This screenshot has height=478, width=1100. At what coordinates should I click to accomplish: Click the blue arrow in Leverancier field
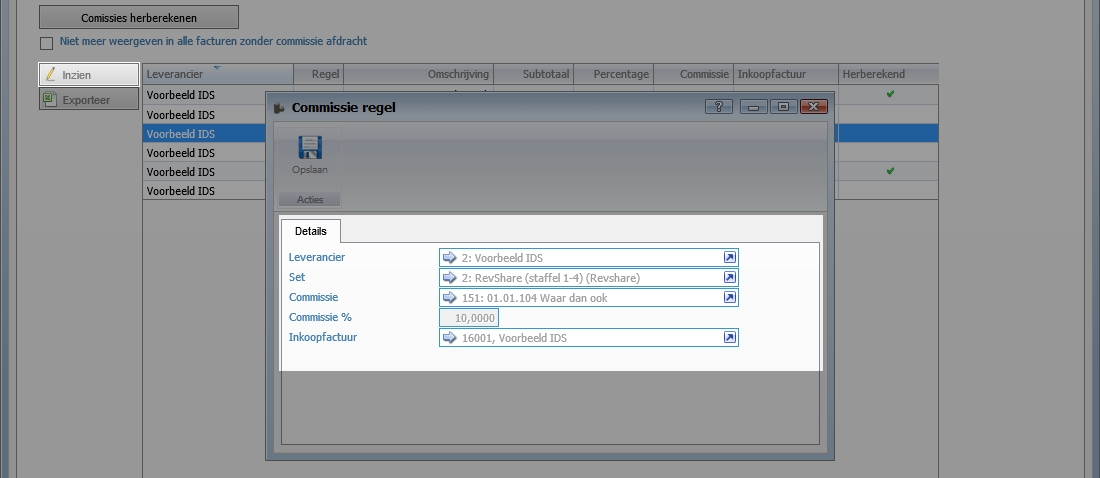tap(449, 258)
